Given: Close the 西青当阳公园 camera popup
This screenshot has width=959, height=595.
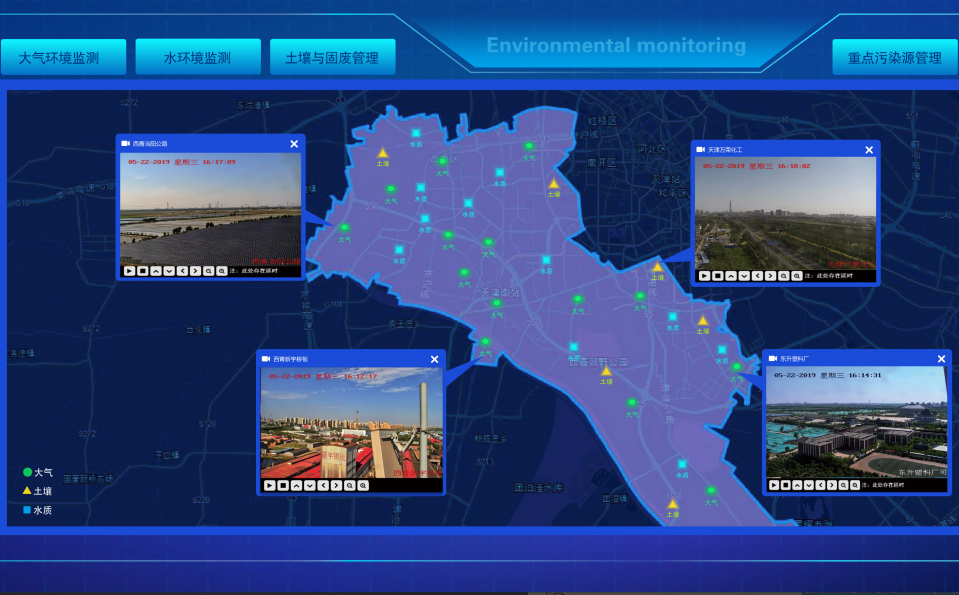Looking at the screenshot, I should pyautogui.click(x=294, y=144).
